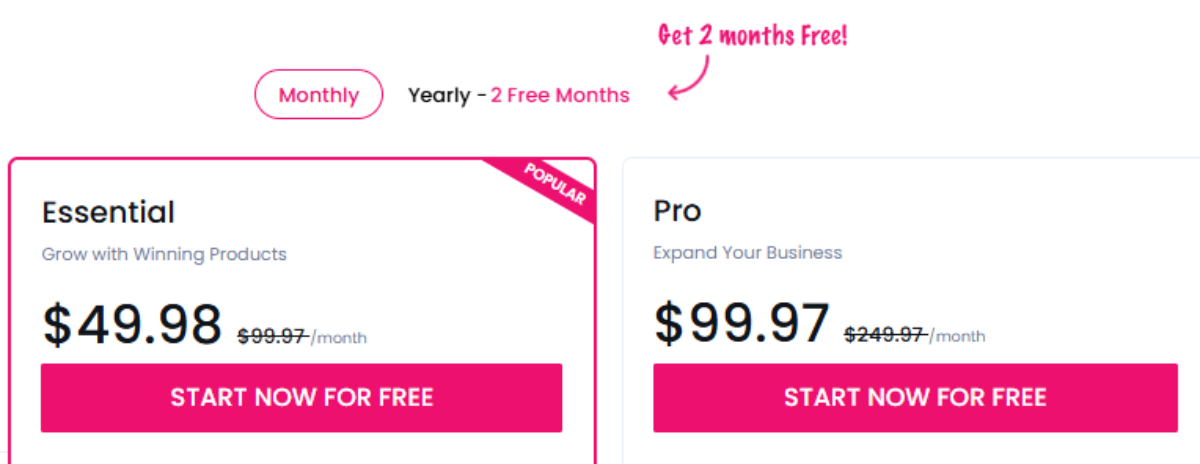
Task: Click '/month' label in Pro card
Action: pos(957,337)
